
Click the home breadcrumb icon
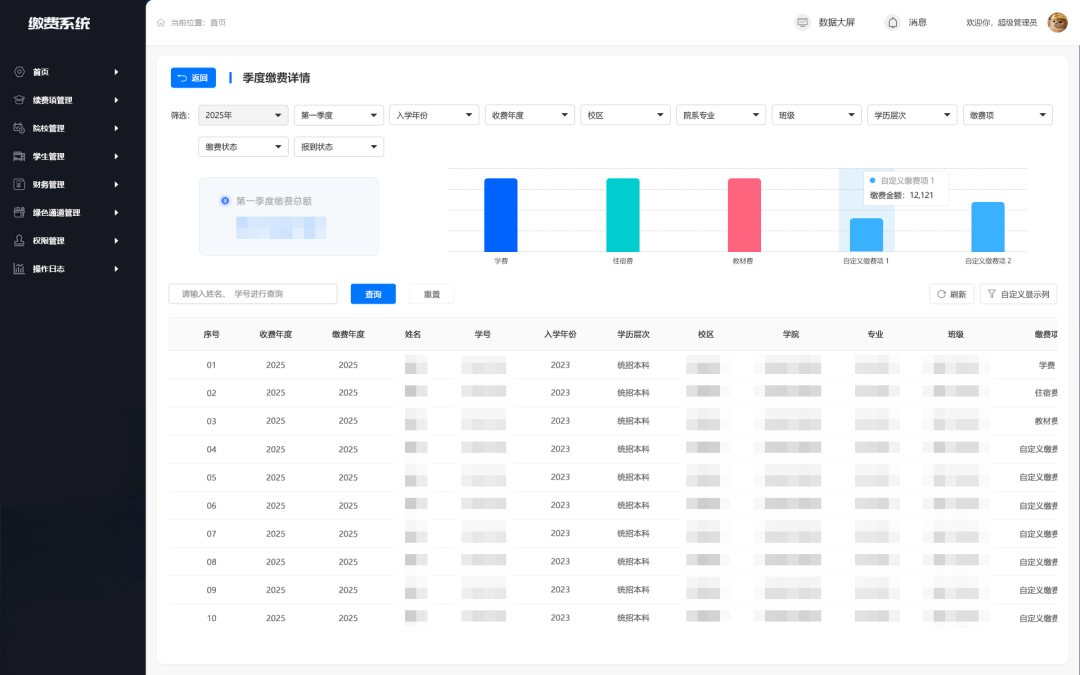161,23
